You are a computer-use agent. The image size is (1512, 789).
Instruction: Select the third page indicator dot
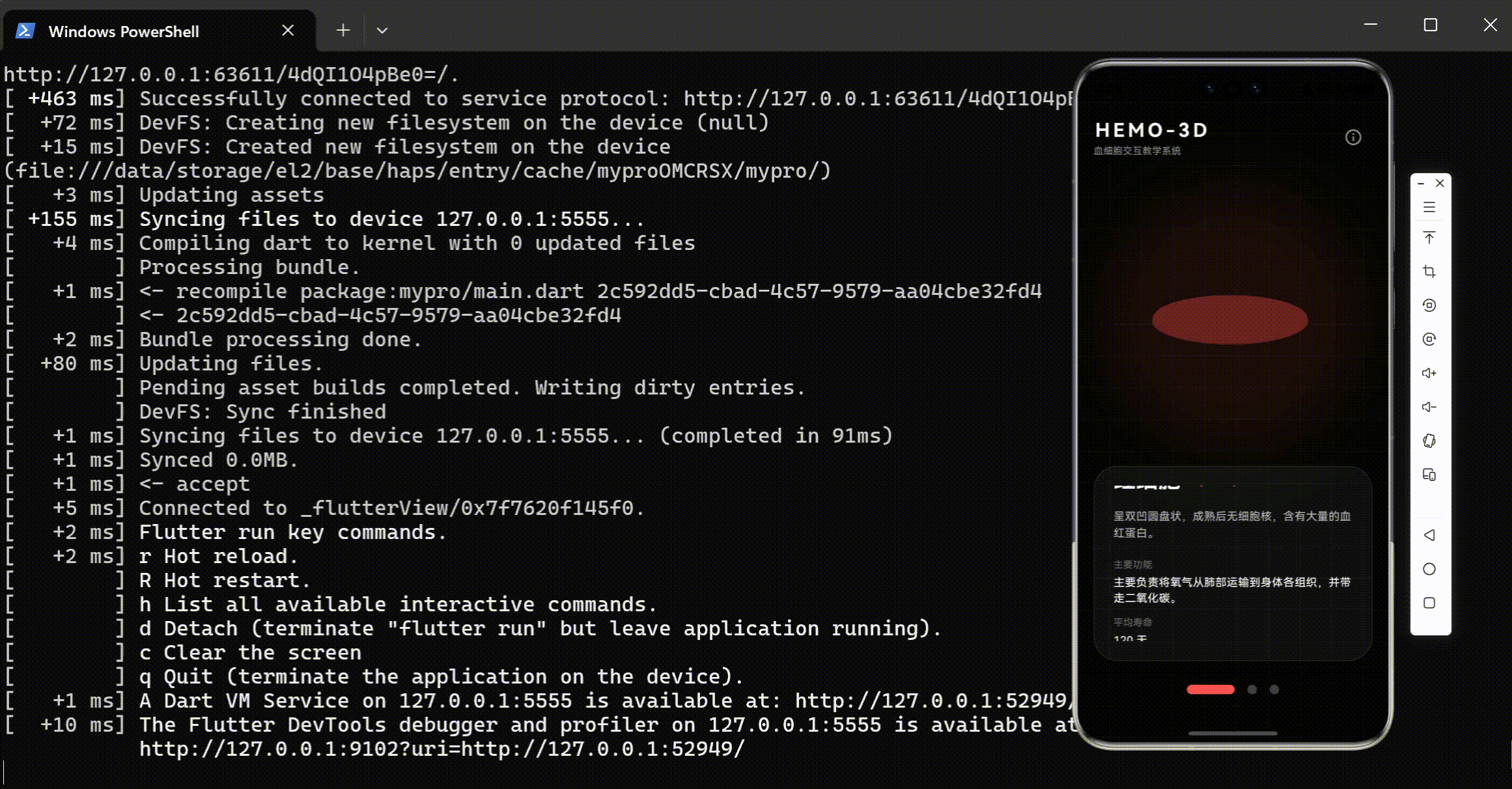1274,689
